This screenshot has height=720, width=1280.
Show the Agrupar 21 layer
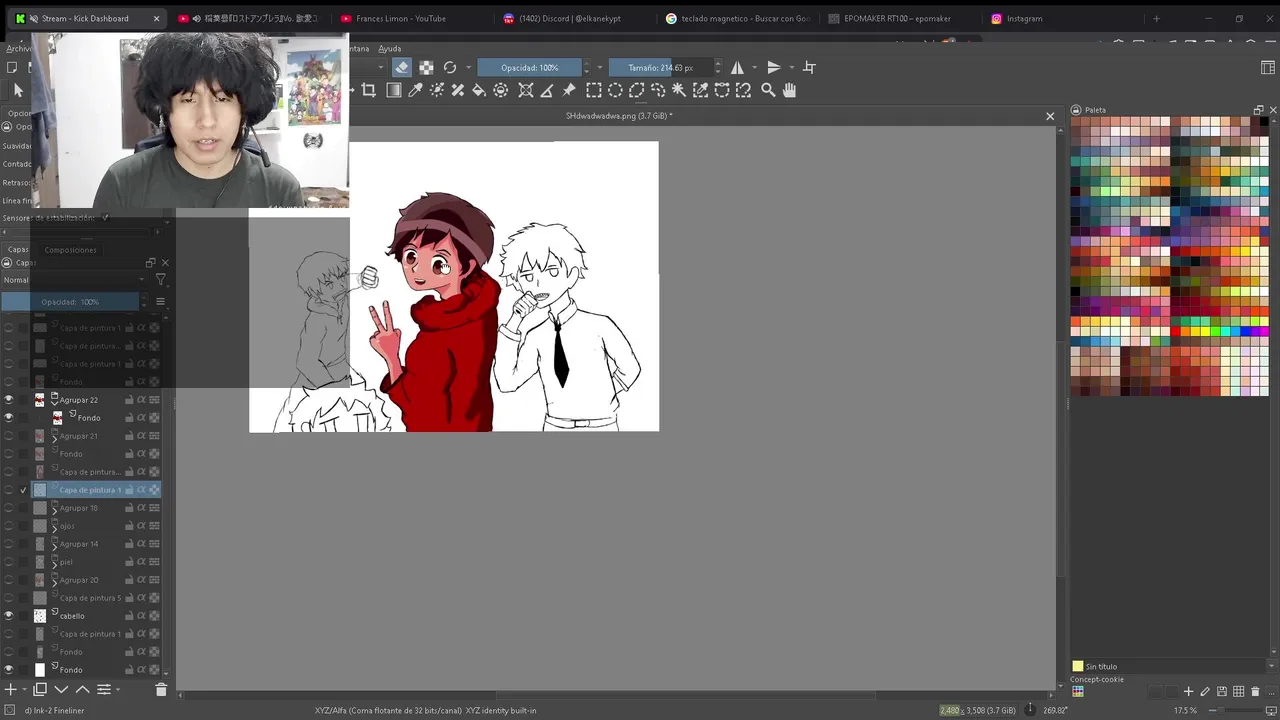pos(9,436)
